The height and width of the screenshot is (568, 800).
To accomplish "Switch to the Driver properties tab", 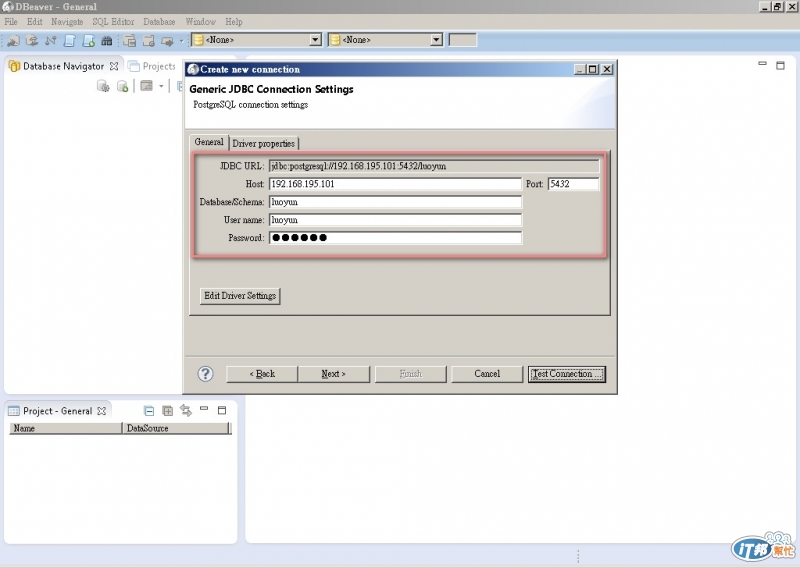I will [263, 143].
